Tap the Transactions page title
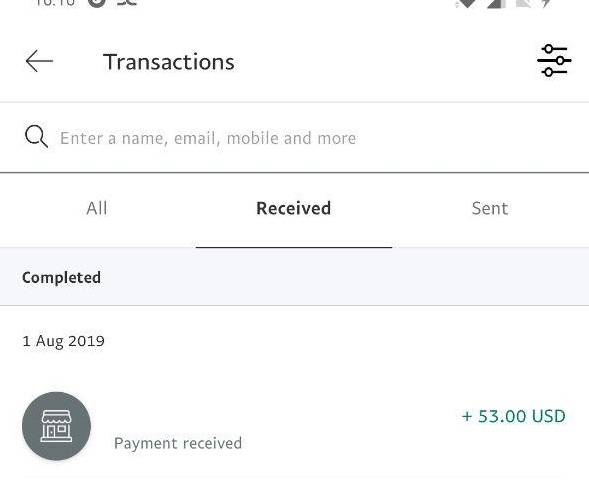The height and width of the screenshot is (491, 589). point(169,62)
